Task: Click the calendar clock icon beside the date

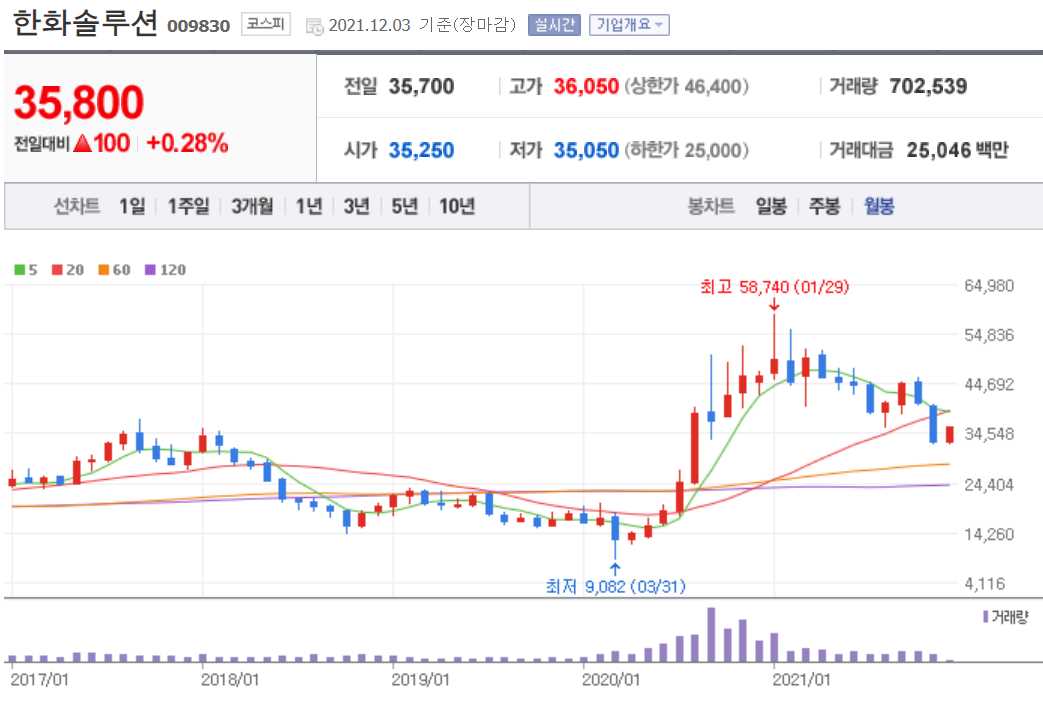Action: (314, 27)
